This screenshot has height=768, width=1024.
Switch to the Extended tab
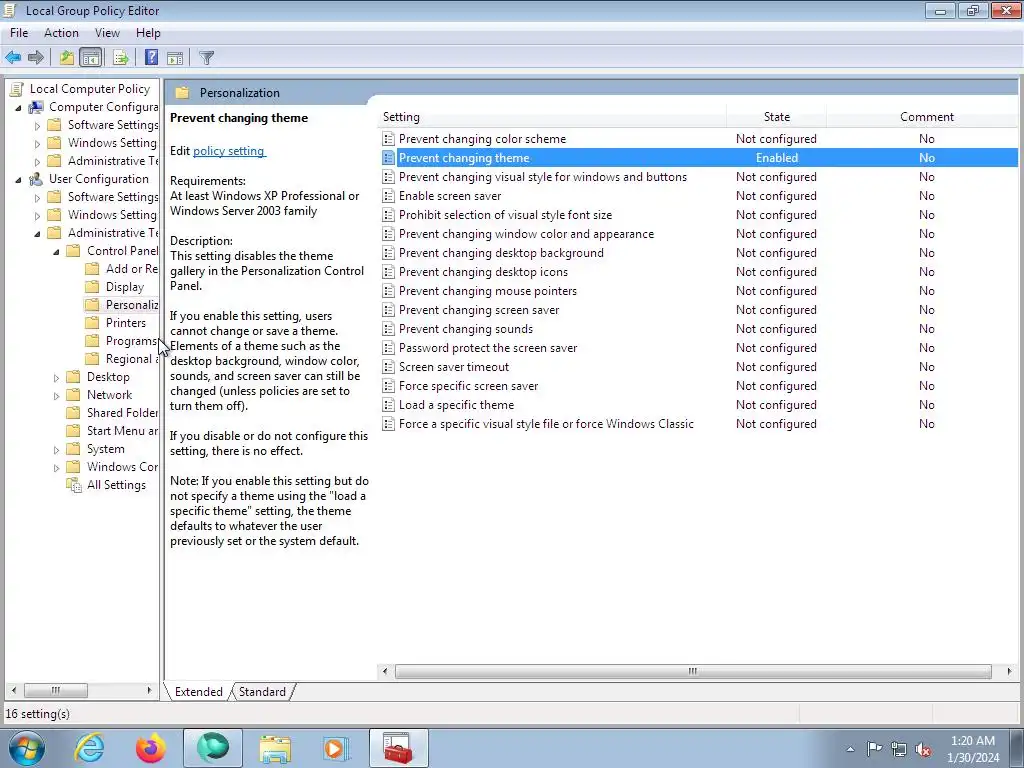199,692
